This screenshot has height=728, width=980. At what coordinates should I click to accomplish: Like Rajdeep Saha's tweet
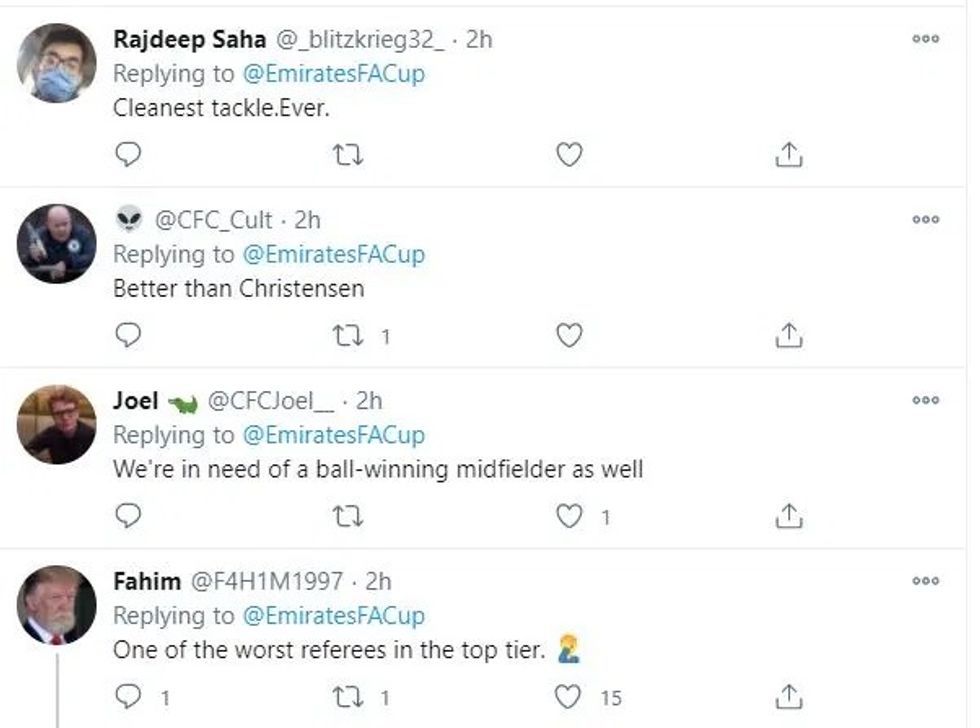pos(569,155)
